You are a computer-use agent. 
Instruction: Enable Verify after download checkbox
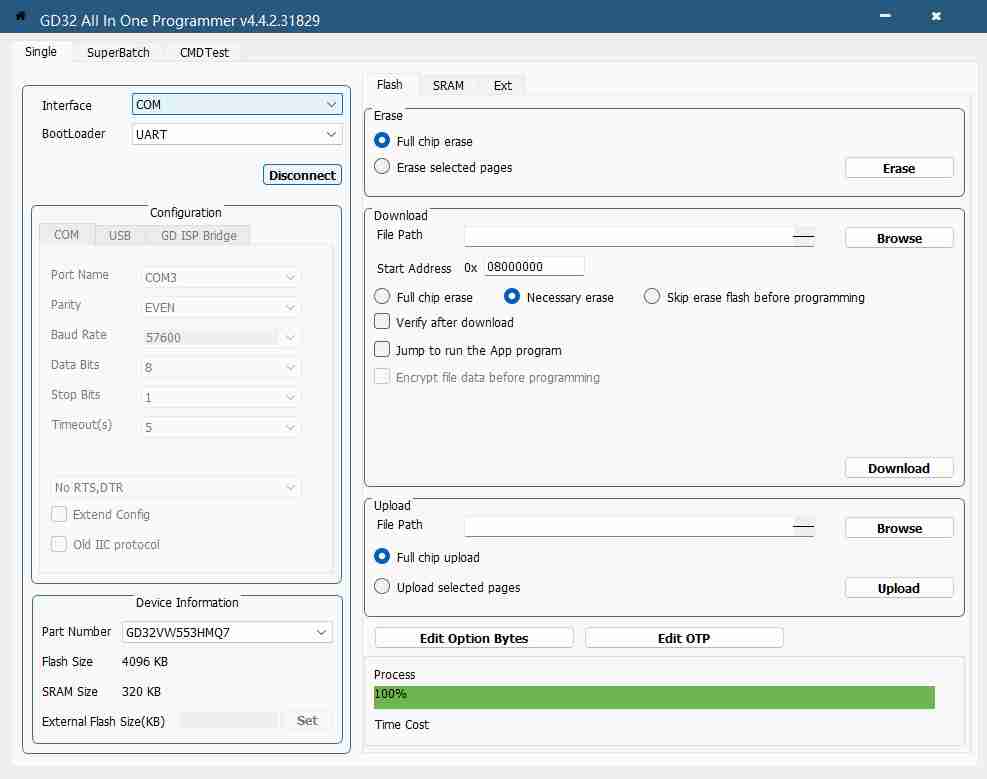click(382, 322)
